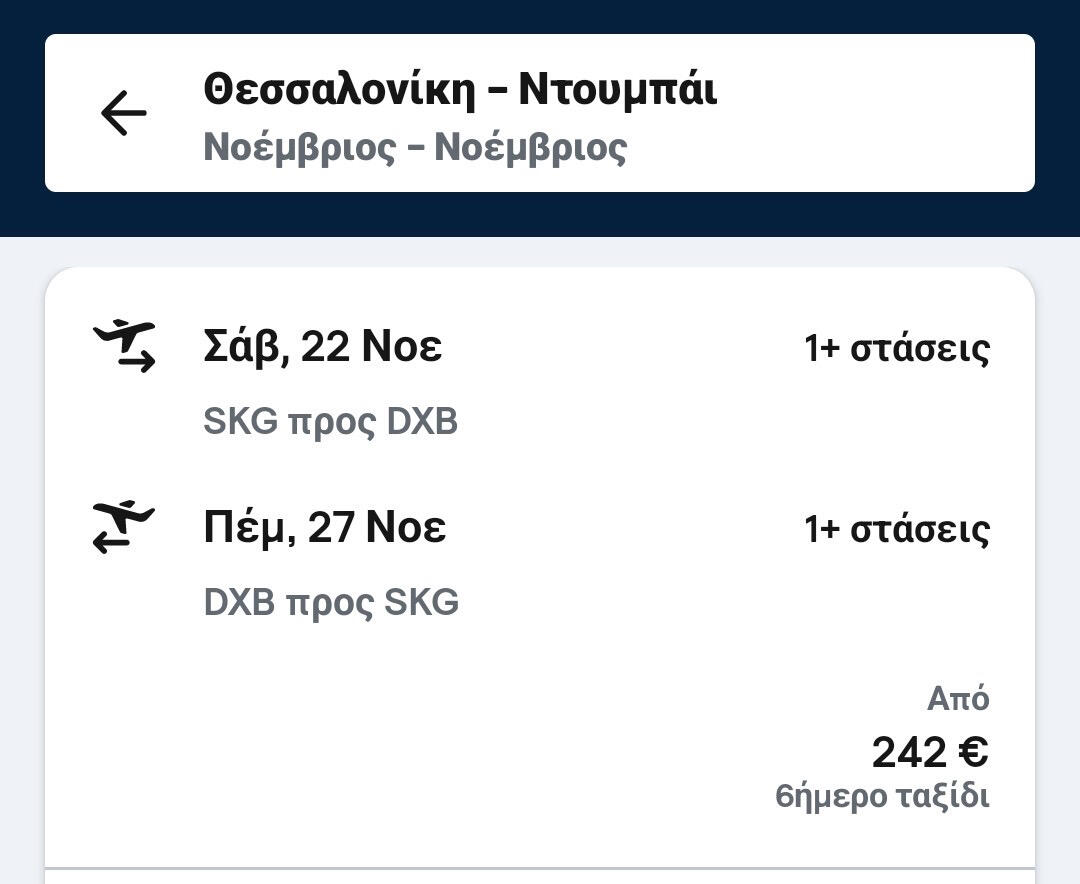Tap the back arrow icon

124,113
